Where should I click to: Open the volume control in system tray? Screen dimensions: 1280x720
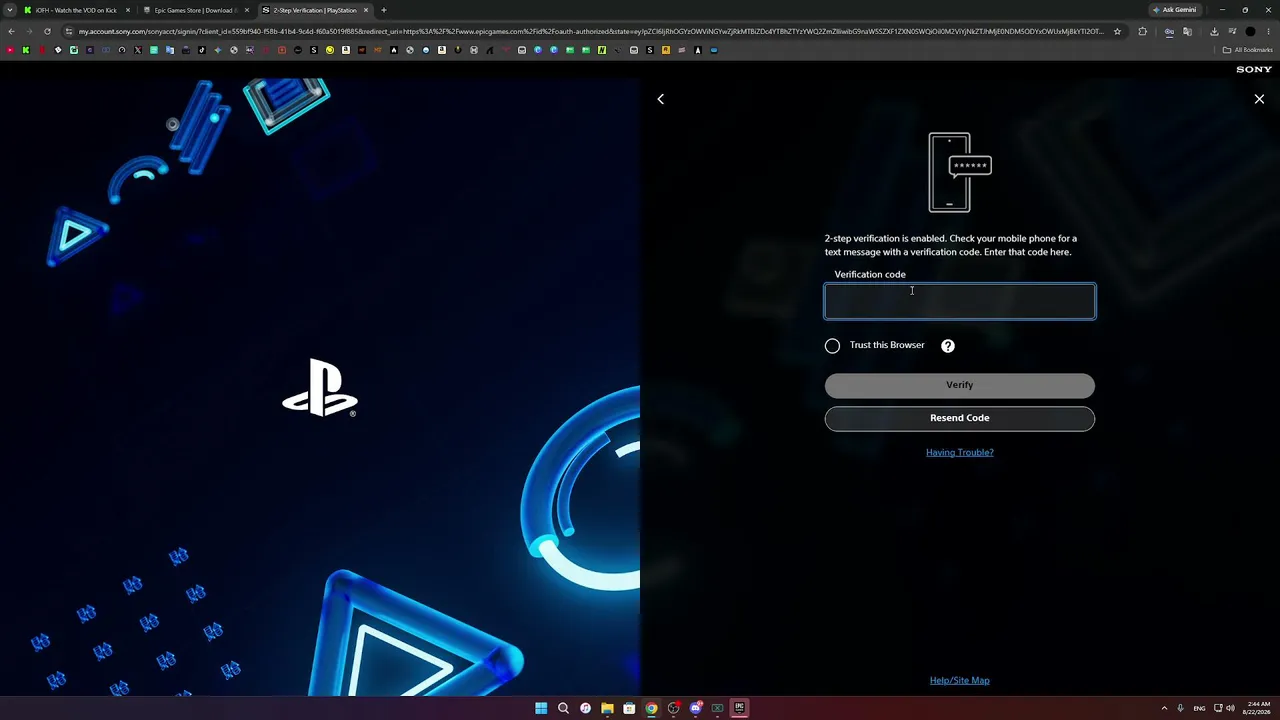pyautogui.click(x=1230, y=708)
